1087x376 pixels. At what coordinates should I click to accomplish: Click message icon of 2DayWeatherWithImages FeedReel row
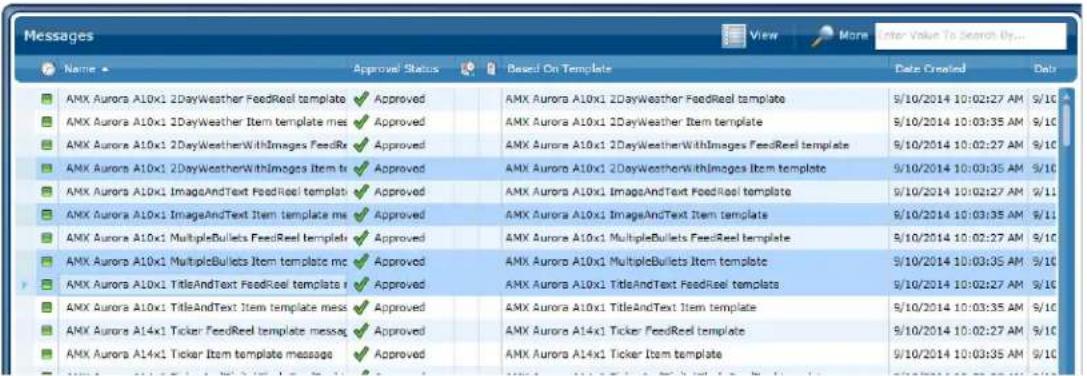[47, 146]
